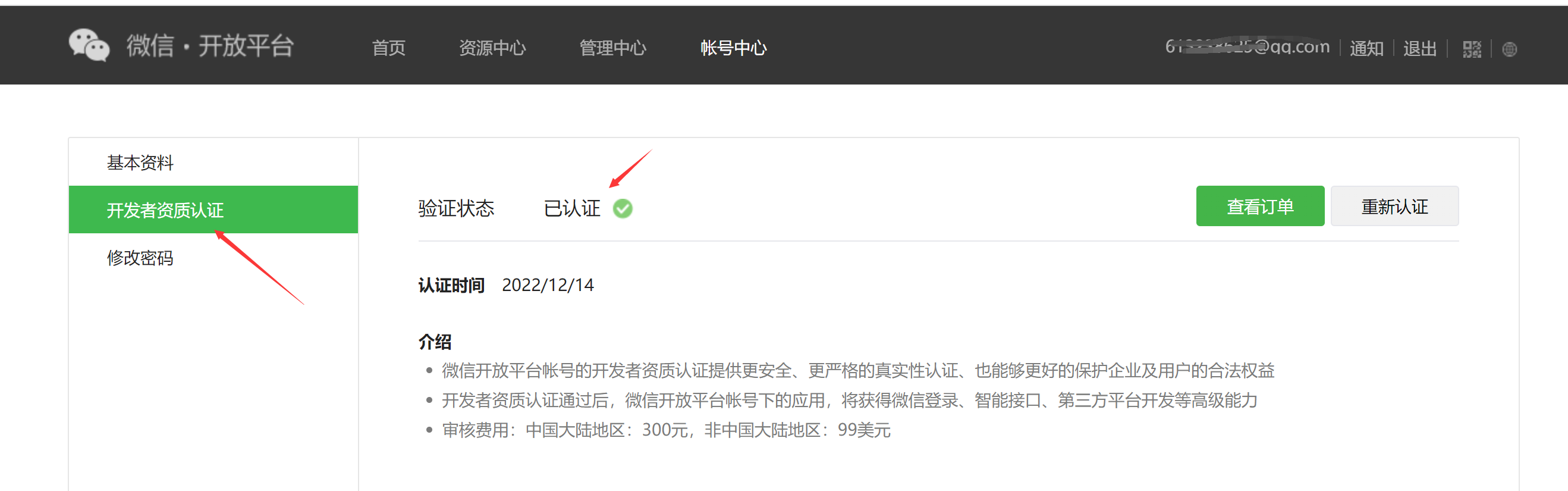Open 资源中心 navigation item
The height and width of the screenshot is (491, 1568).
coord(492,48)
